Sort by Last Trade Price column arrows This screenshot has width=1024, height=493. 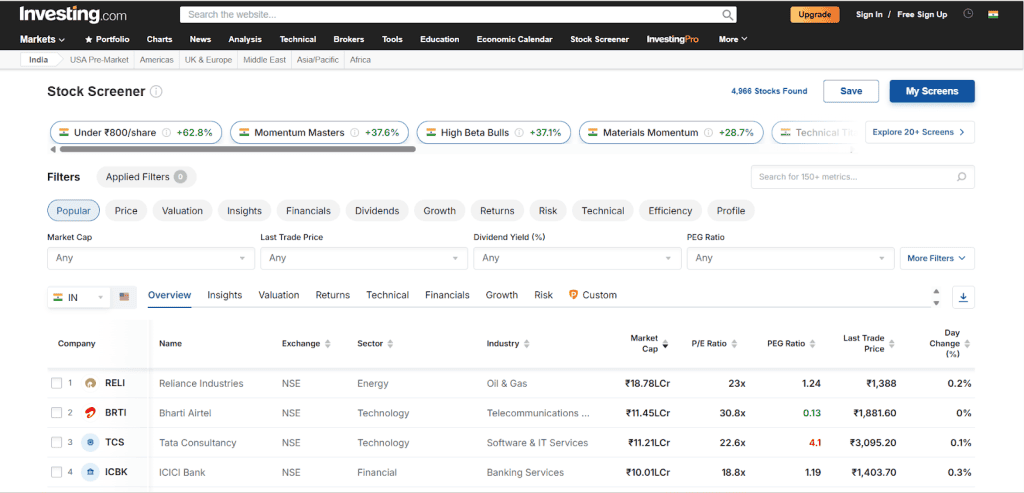[x=891, y=343]
